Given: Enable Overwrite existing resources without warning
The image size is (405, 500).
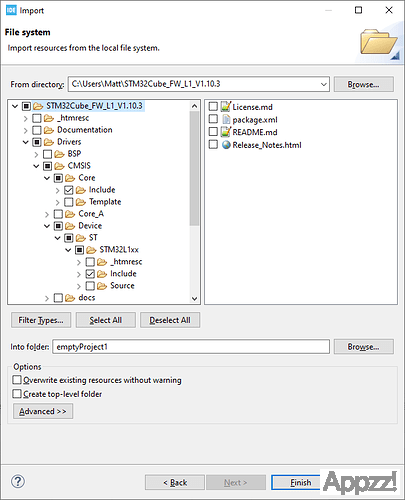Looking at the screenshot, I should click(17, 380).
